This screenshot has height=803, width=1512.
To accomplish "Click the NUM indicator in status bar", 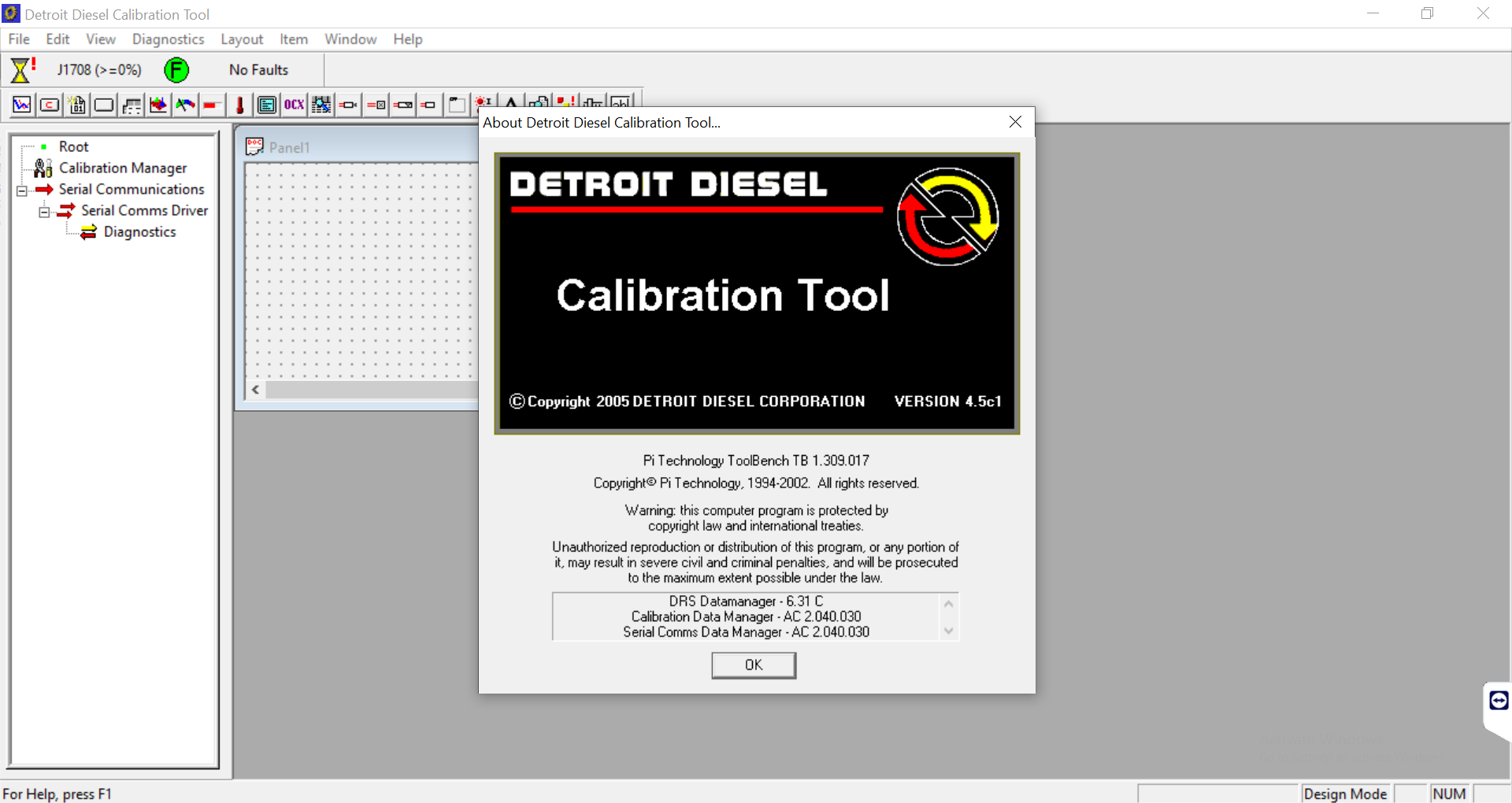I will point(1450,794).
